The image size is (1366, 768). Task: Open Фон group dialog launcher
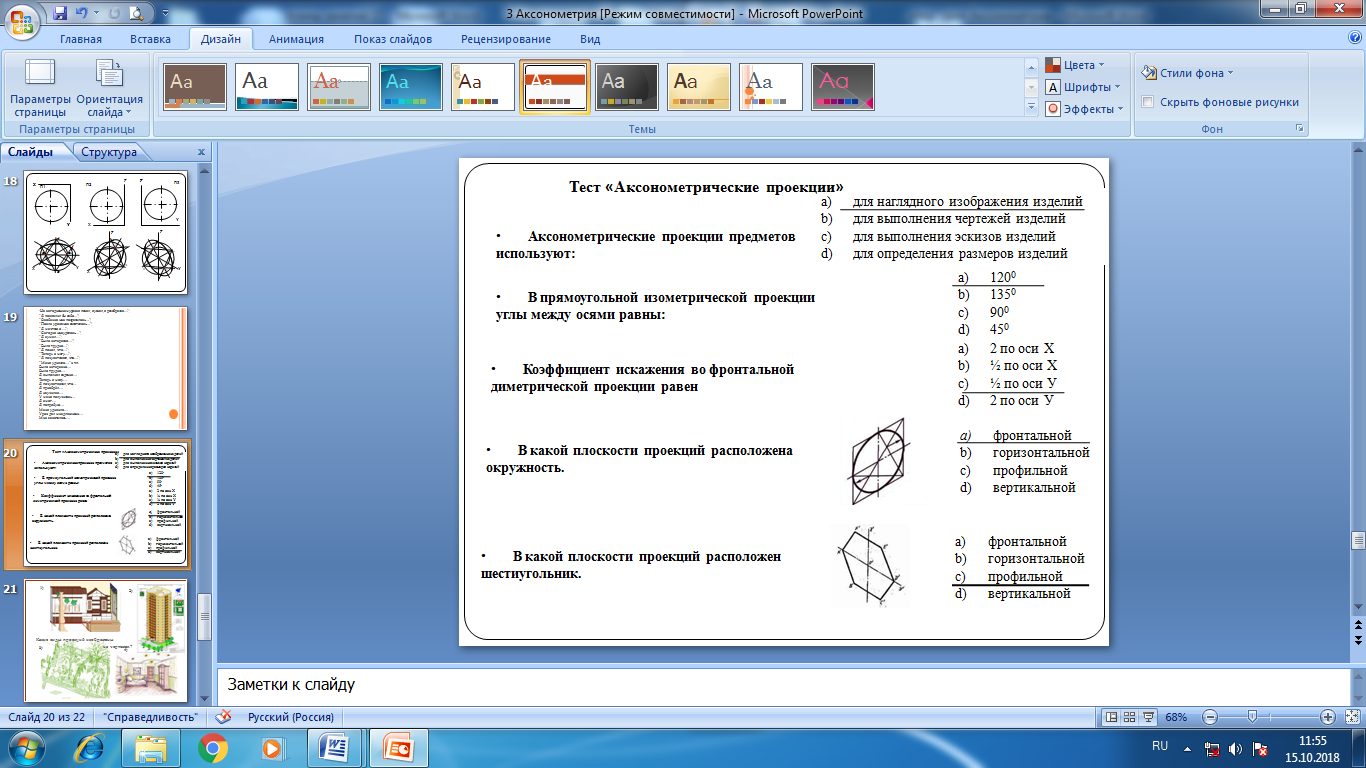click(x=1300, y=129)
